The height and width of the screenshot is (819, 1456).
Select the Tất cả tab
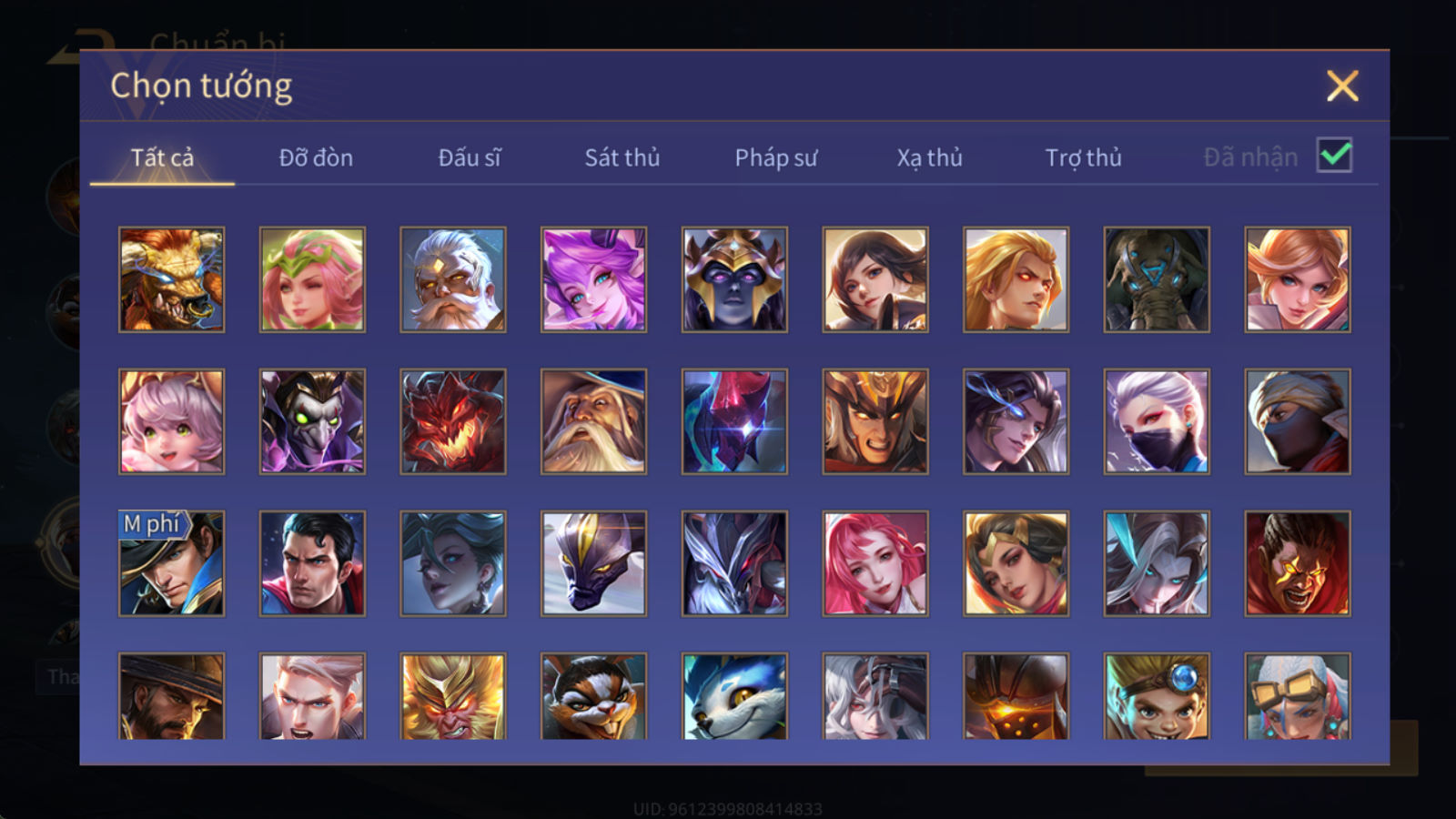click(x=162, y=157)
